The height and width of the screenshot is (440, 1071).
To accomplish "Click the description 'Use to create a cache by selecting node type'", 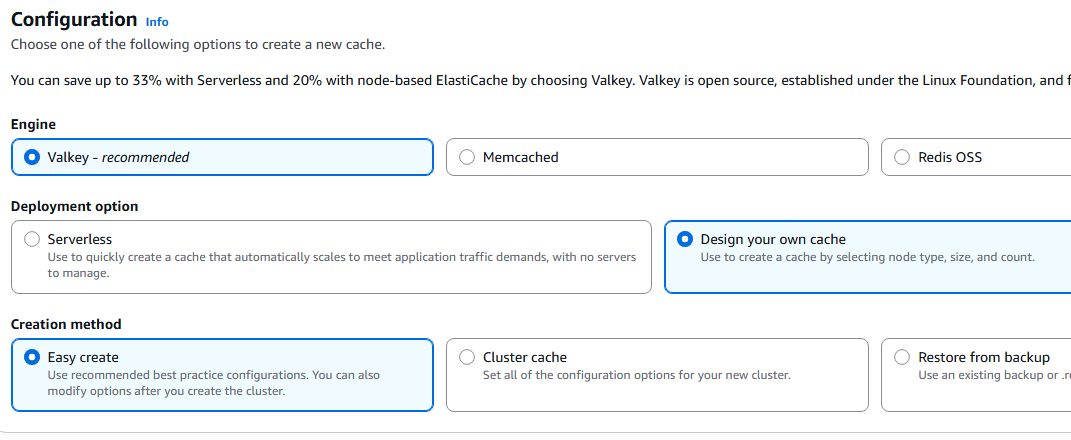I will click(867, 258).
